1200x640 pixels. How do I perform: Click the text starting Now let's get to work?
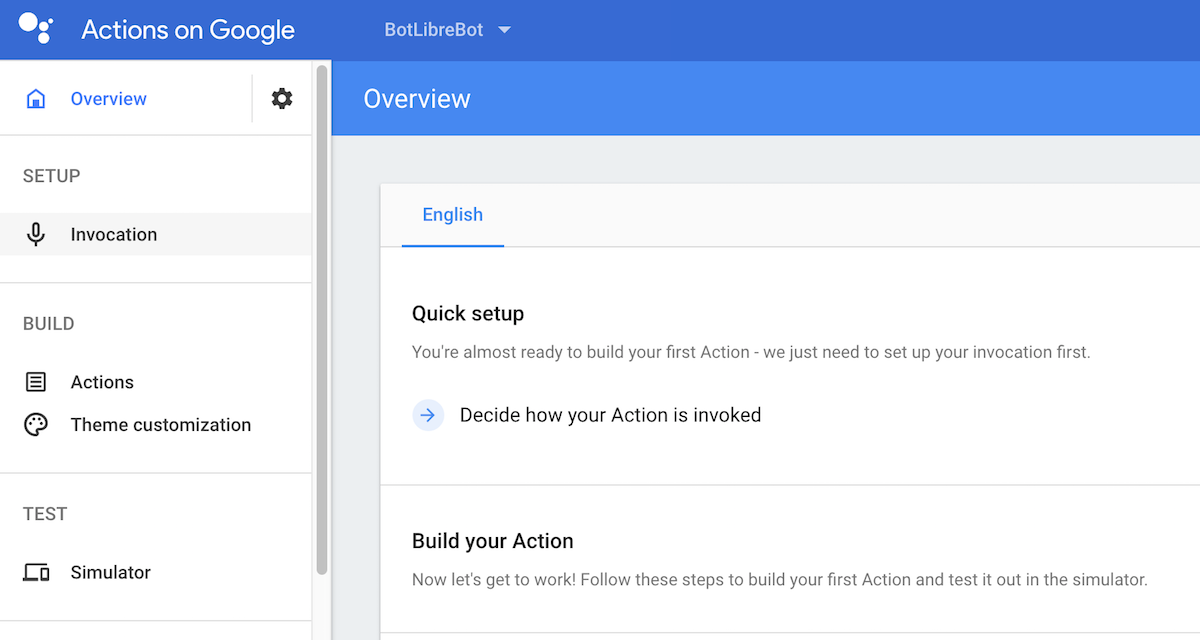780,579
